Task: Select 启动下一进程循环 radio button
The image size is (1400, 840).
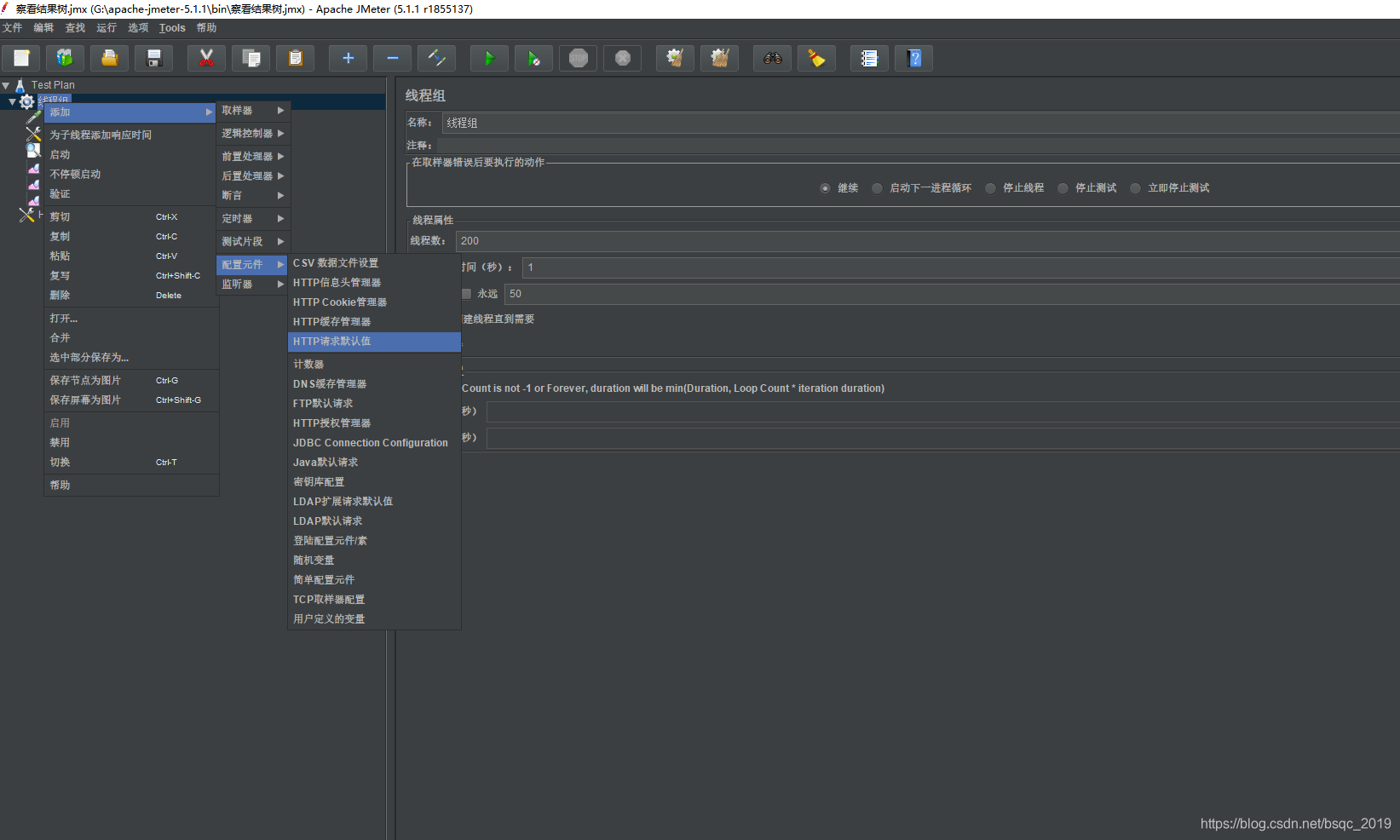Action: click(877, 188)
